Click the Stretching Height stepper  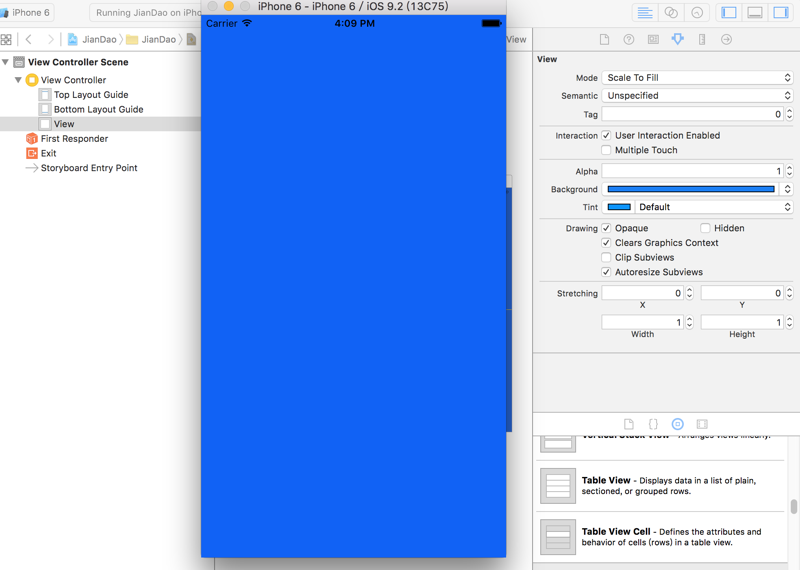(789, 323)
